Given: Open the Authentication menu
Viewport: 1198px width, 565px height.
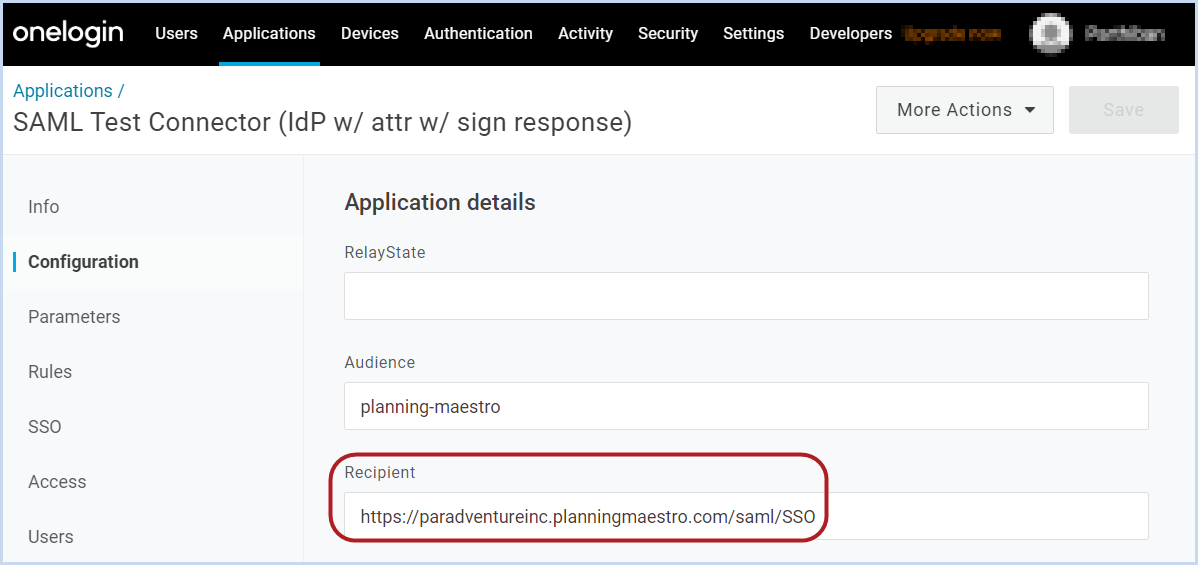Looking at the screenshot, I should click(478, 34).
